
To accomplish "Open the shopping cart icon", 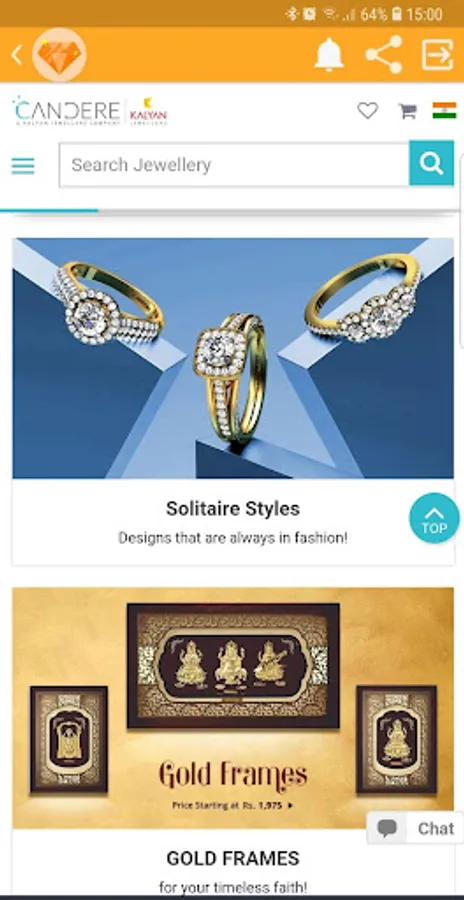I will 407,110.
